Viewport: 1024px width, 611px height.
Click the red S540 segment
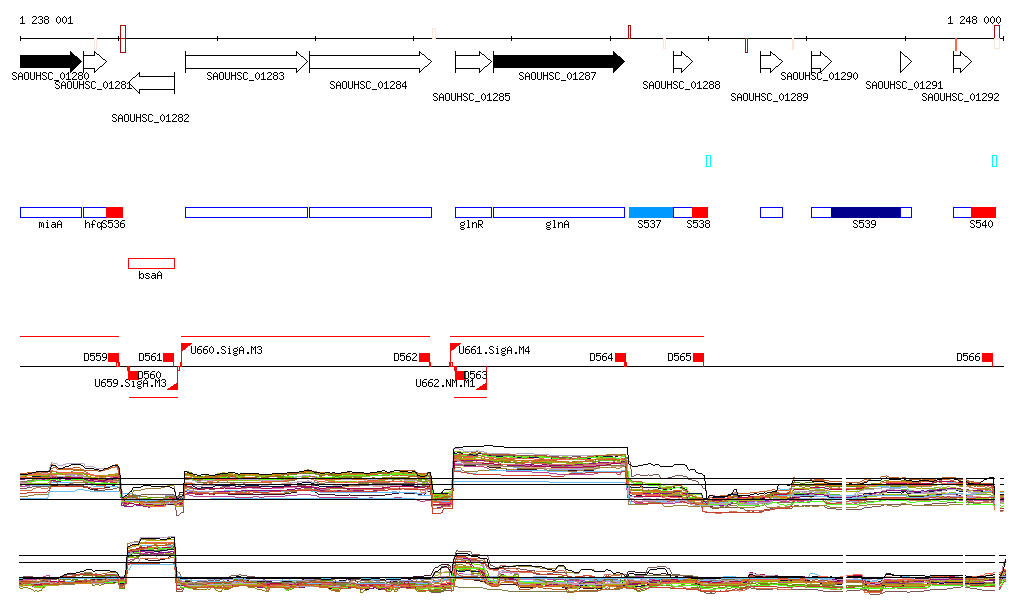pos(984,212)
